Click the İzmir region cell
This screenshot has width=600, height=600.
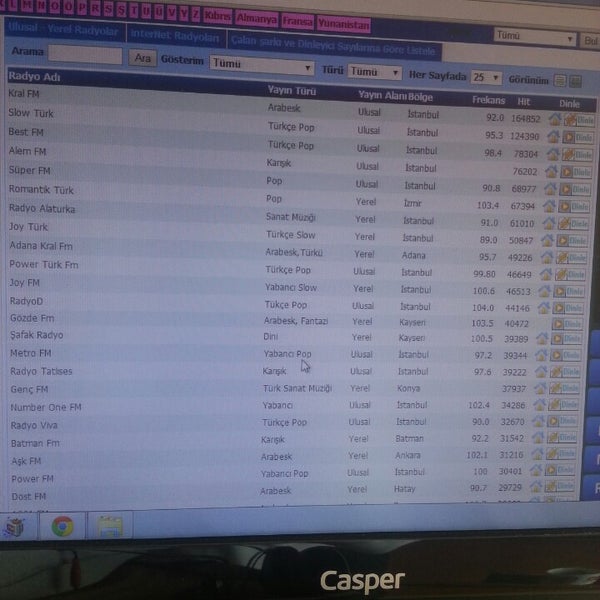pyautogui.click(x=412, y=204)
